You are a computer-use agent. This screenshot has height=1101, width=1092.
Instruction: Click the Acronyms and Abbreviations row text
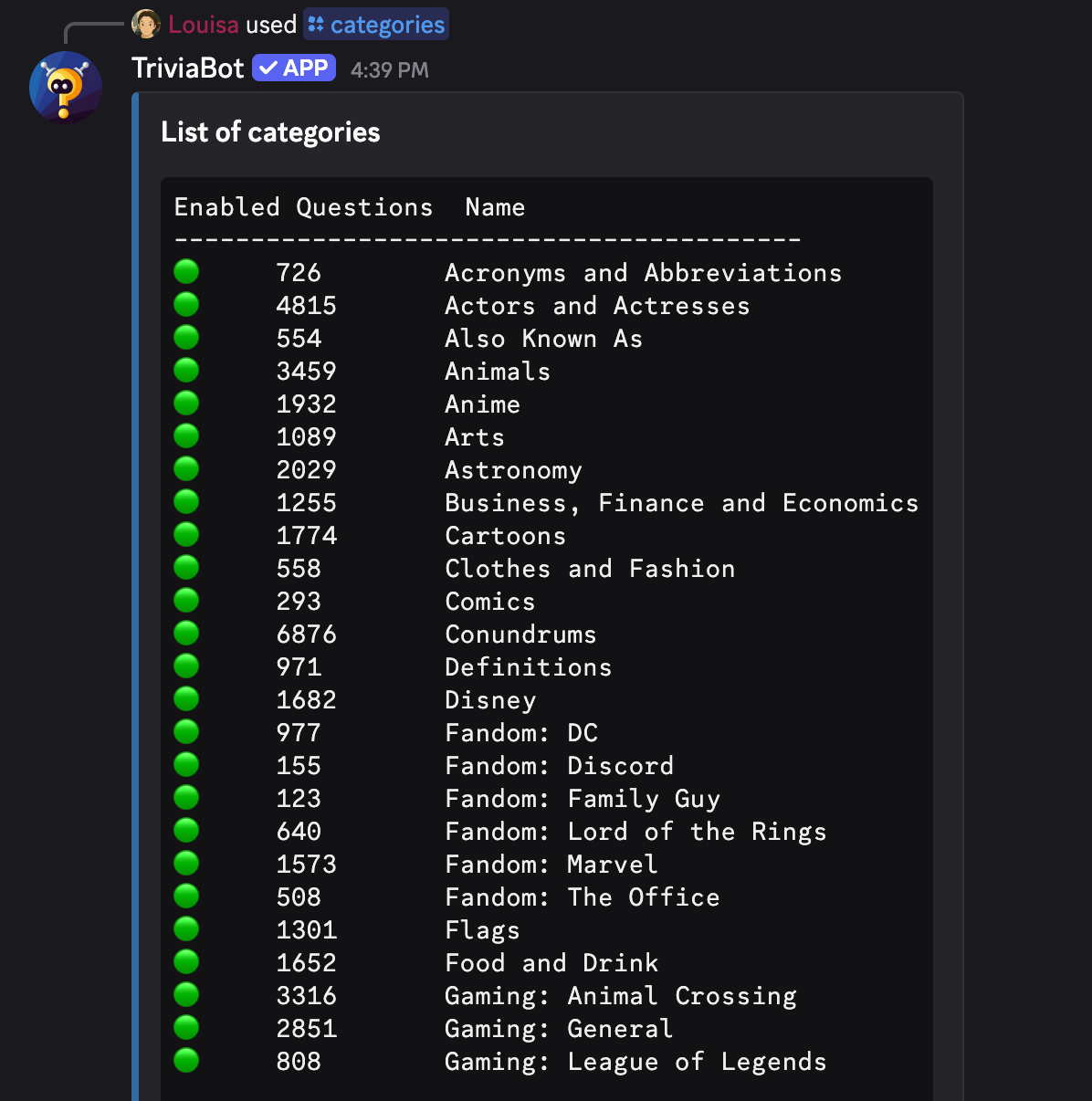point(643,273)
